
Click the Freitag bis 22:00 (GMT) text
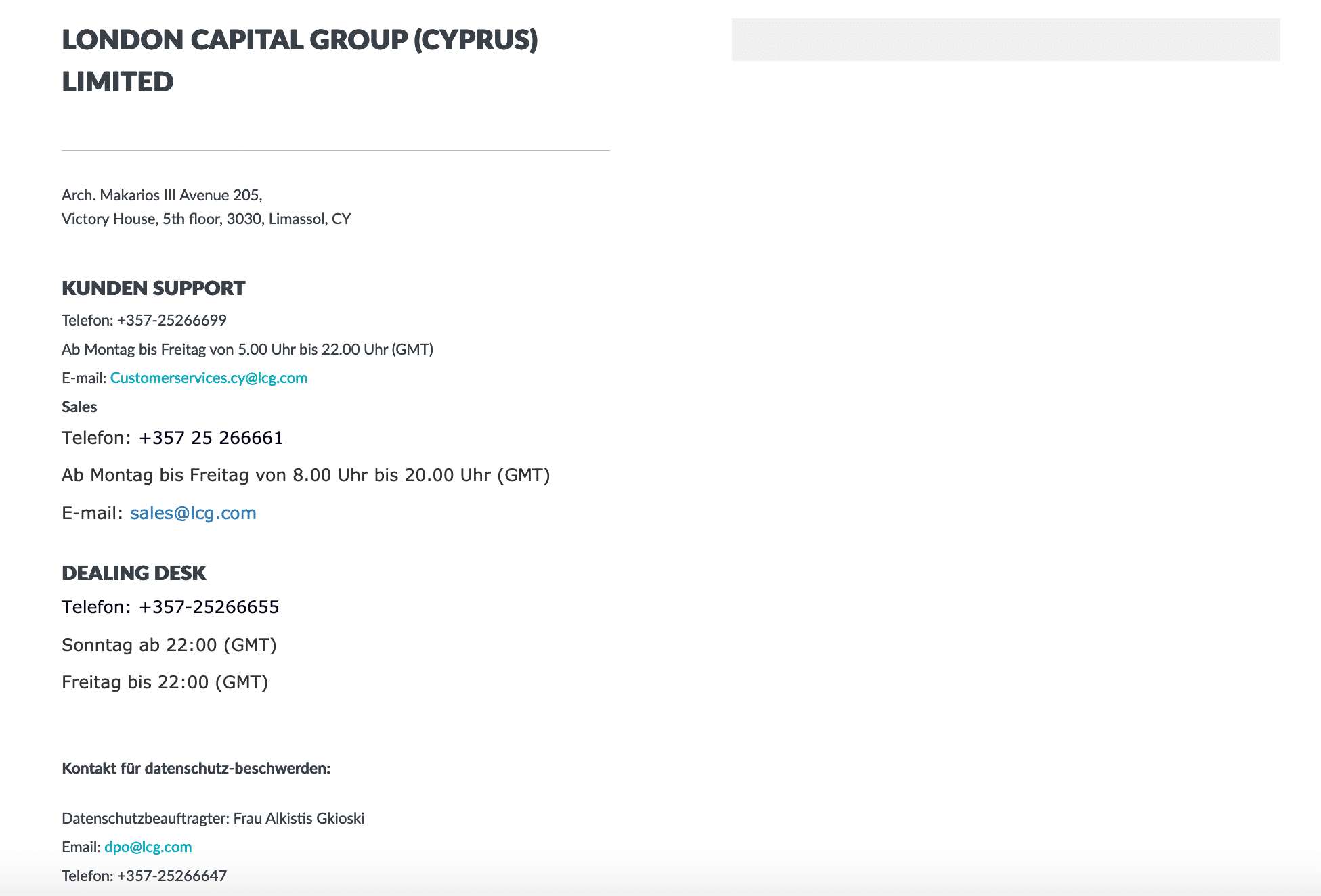(165, 682)
